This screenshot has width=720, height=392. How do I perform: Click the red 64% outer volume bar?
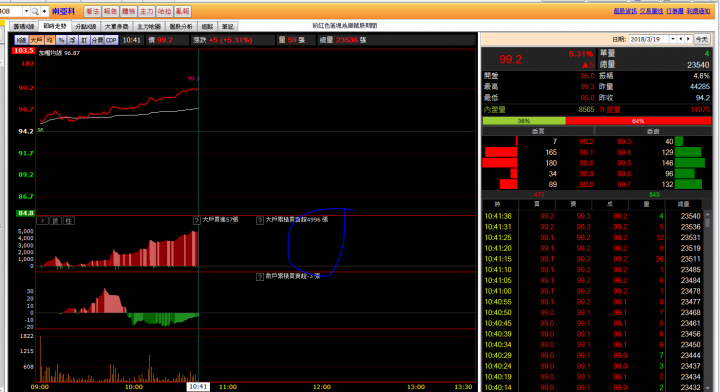(638, 121)
